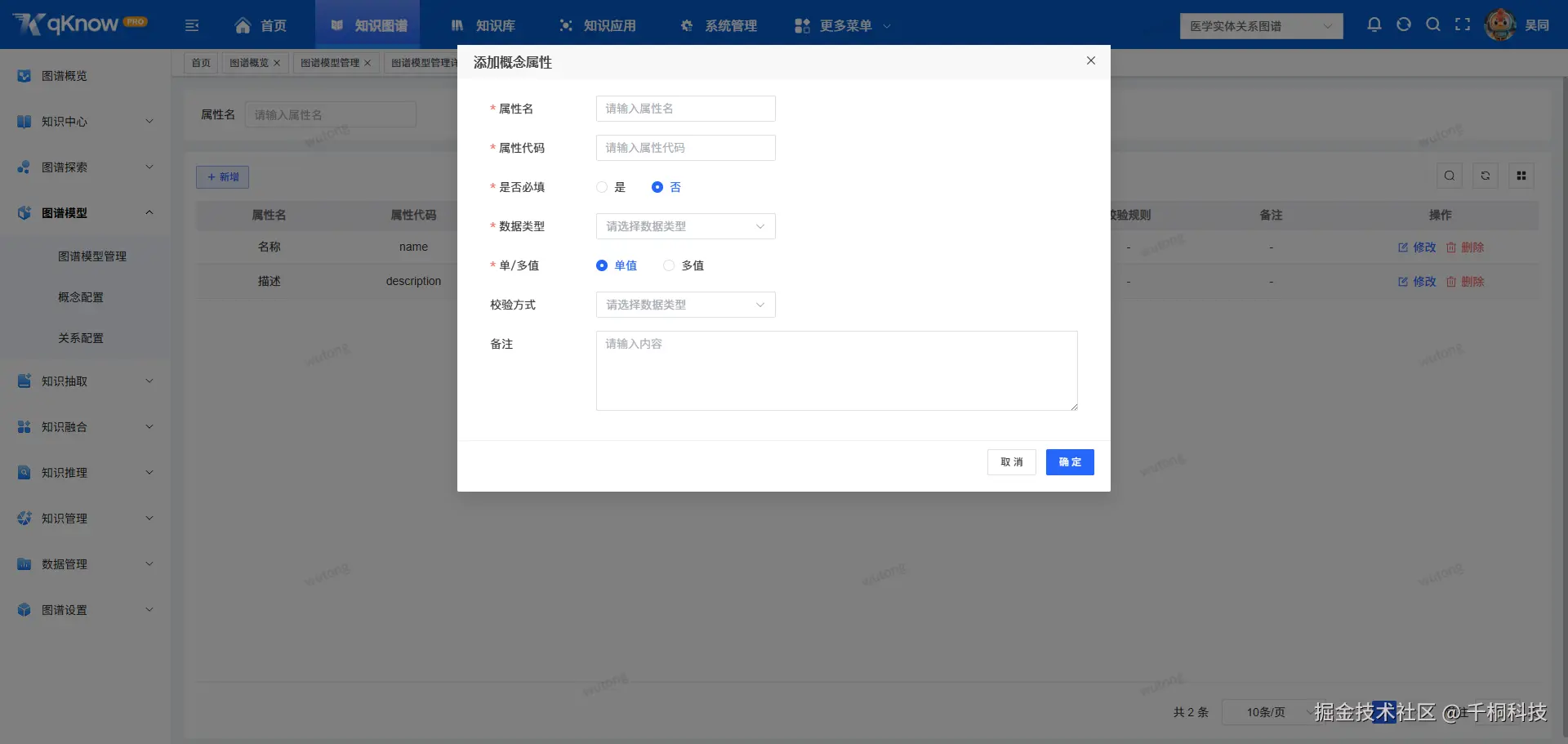The width and height of the screenshot is (1568, 744).
Task: Click the table refresh icon
Action: pos(1485,175)
